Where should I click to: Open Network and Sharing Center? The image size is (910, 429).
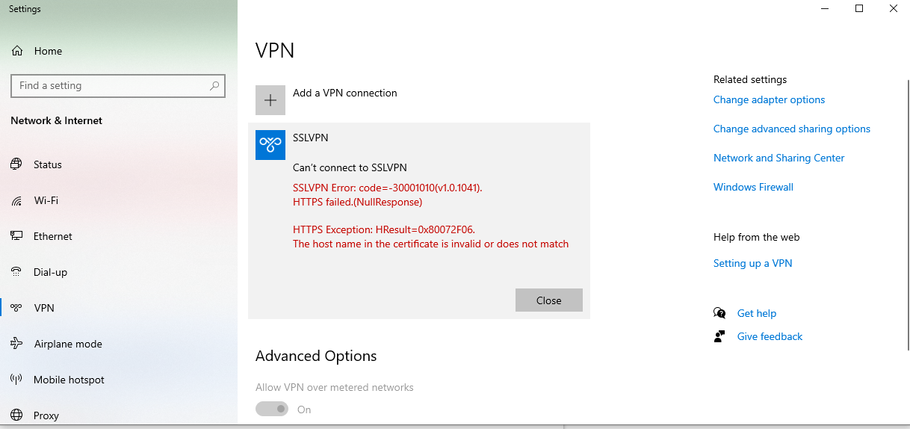pos(778,158)
